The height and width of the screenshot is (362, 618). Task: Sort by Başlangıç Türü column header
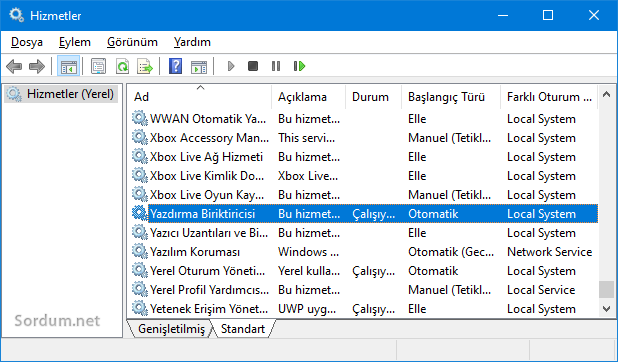coord(451,97)
